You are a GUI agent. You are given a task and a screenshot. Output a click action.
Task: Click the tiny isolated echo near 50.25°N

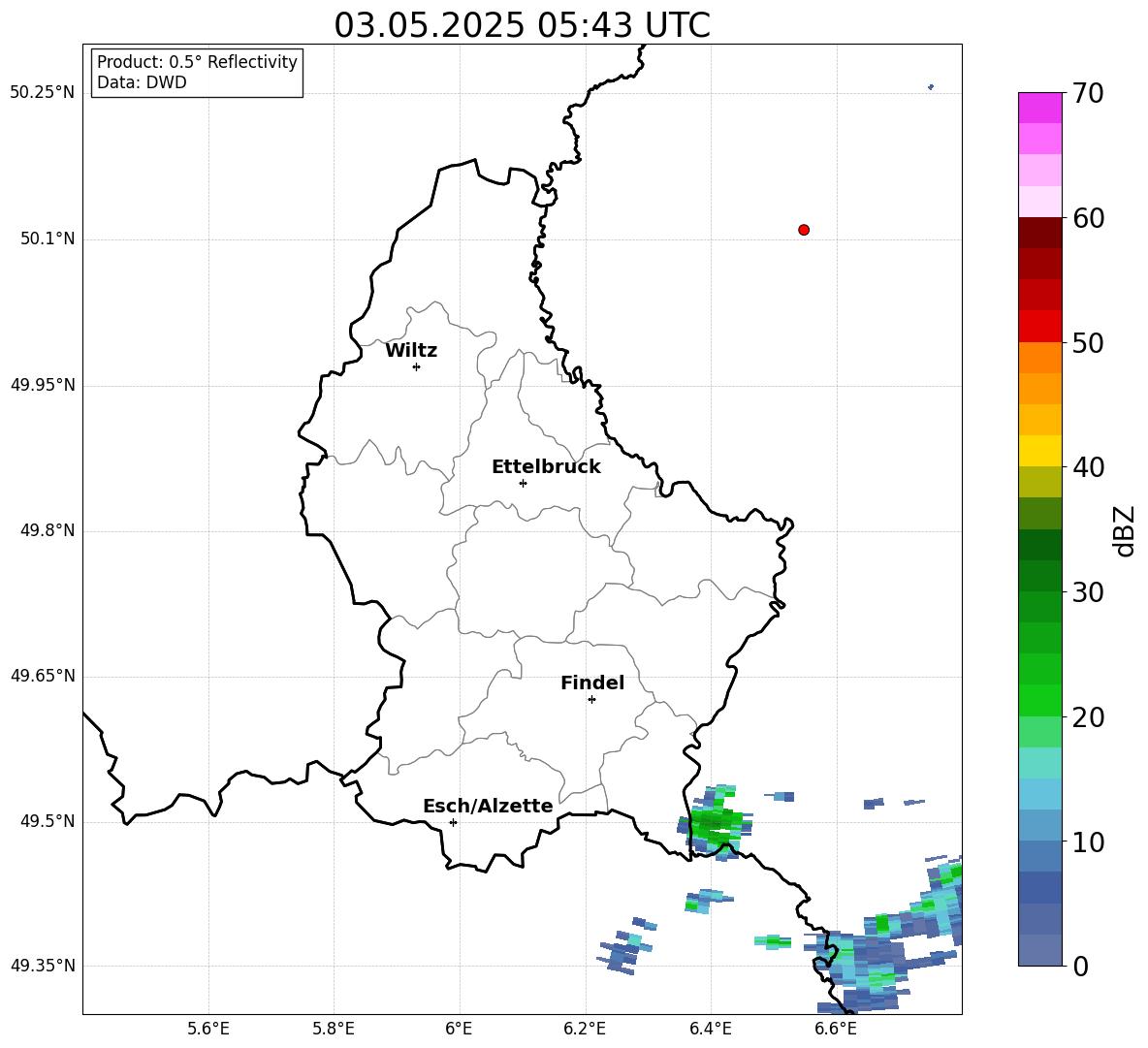click(931, 87)
